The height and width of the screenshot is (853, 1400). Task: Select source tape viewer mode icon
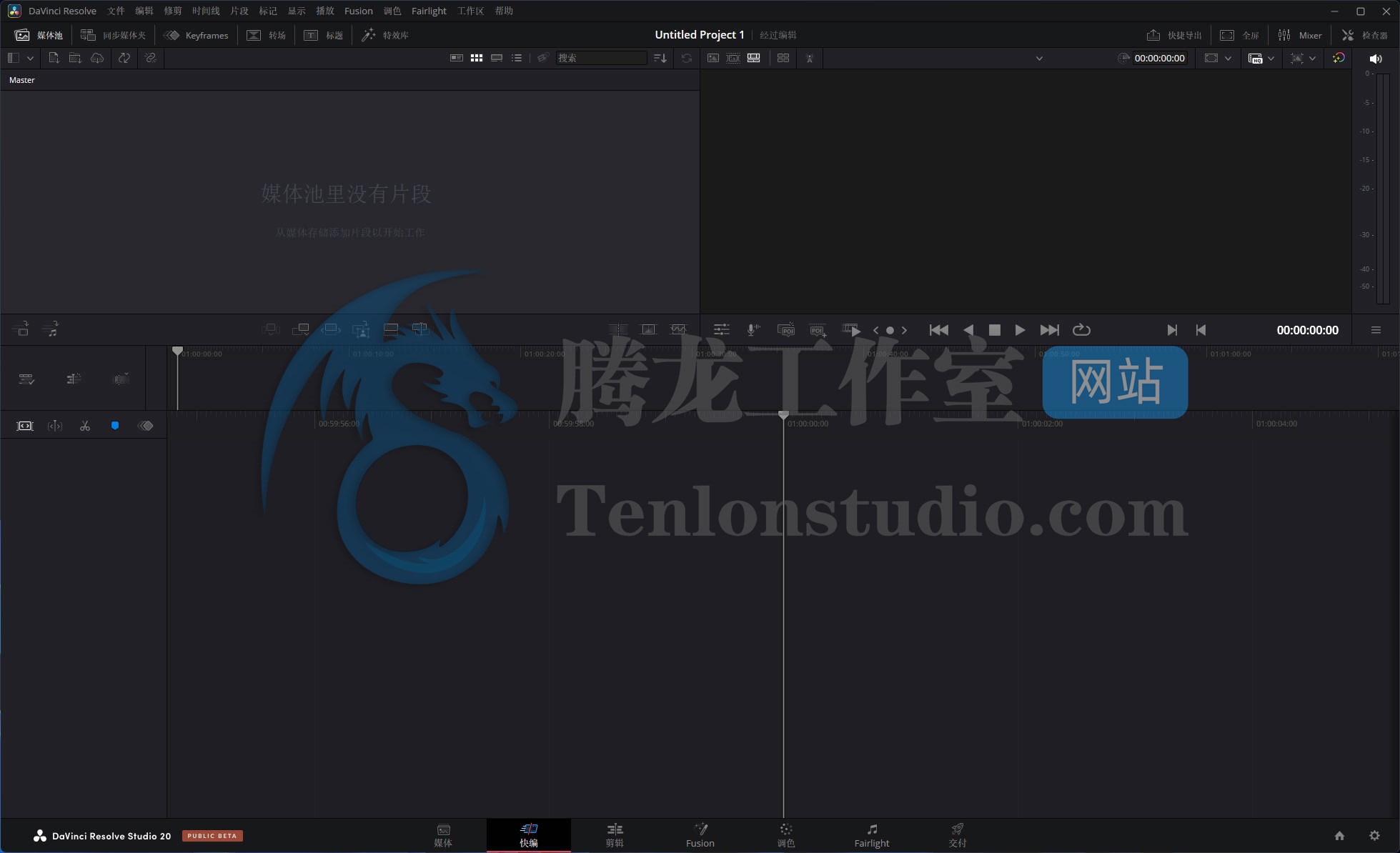pos(733,58)
